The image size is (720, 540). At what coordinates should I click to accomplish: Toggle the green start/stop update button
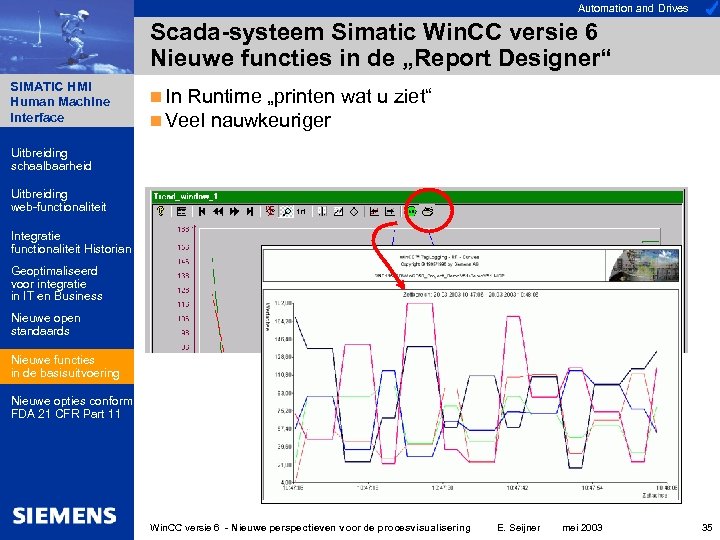pos(412,211)
